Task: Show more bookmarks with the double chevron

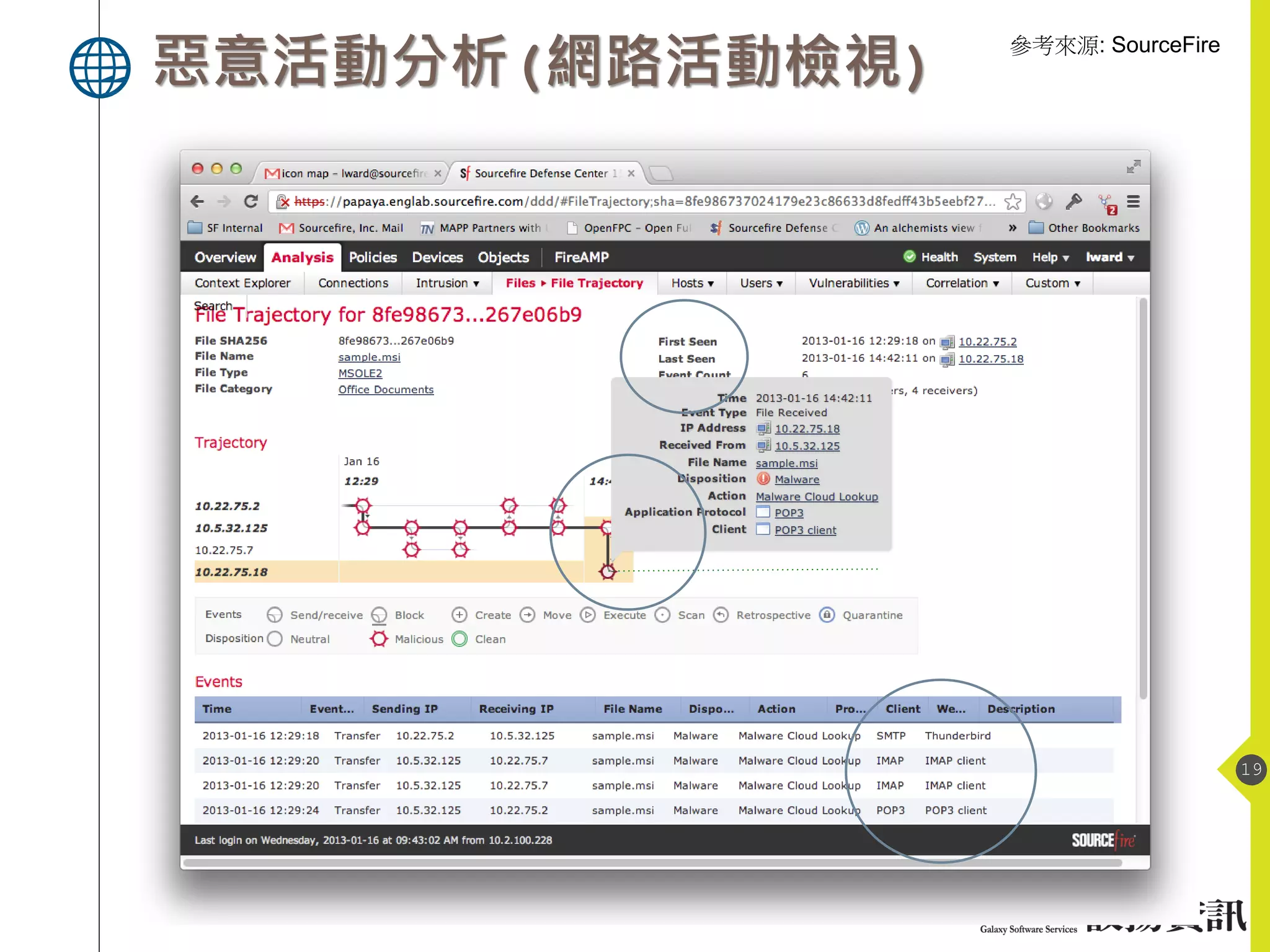Action: point(1012,228)
